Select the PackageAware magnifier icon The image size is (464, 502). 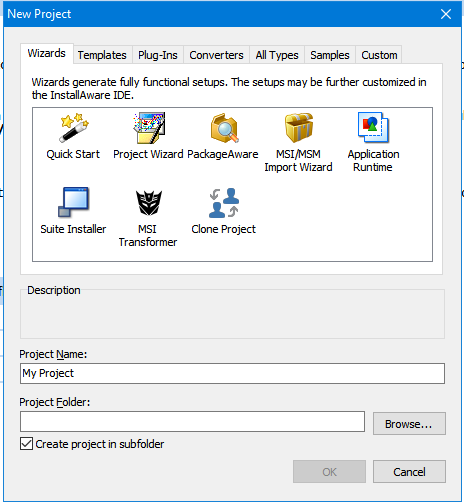(224, 128)
